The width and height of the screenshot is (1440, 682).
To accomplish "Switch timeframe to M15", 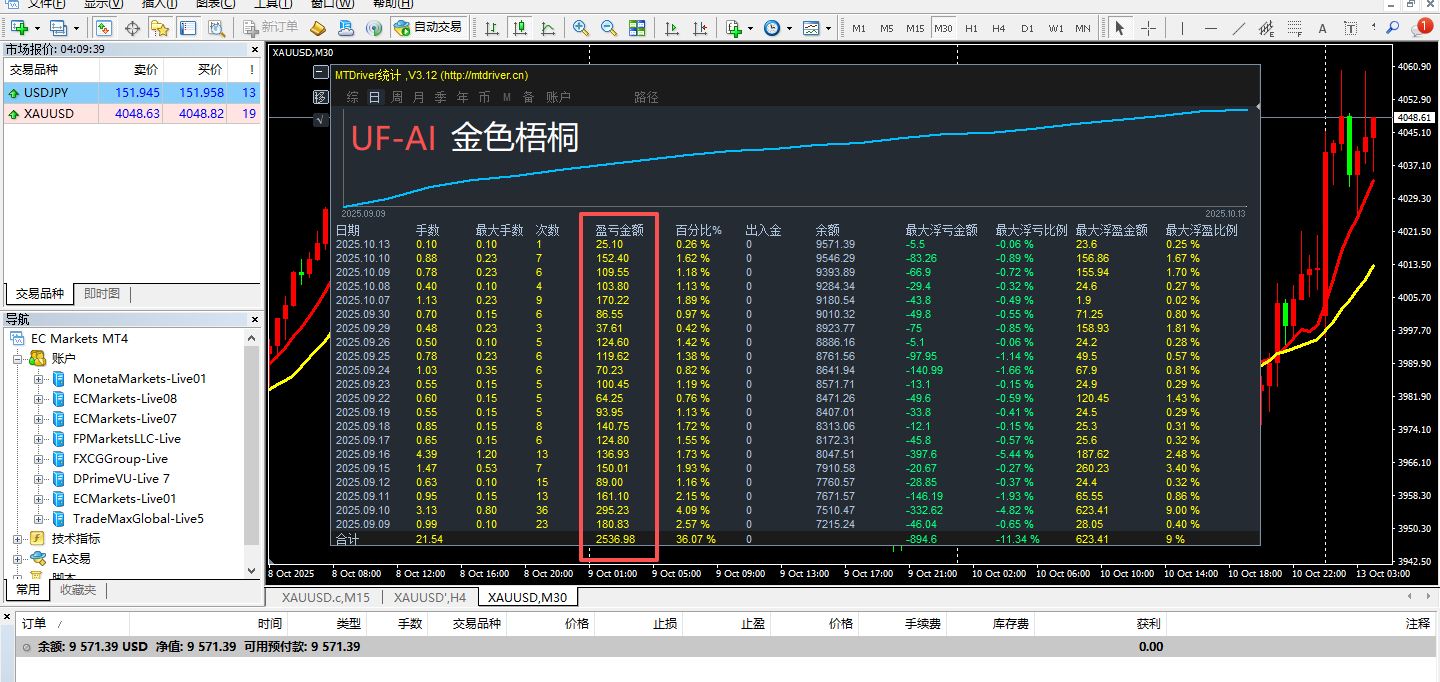I will tap(915, 28).
